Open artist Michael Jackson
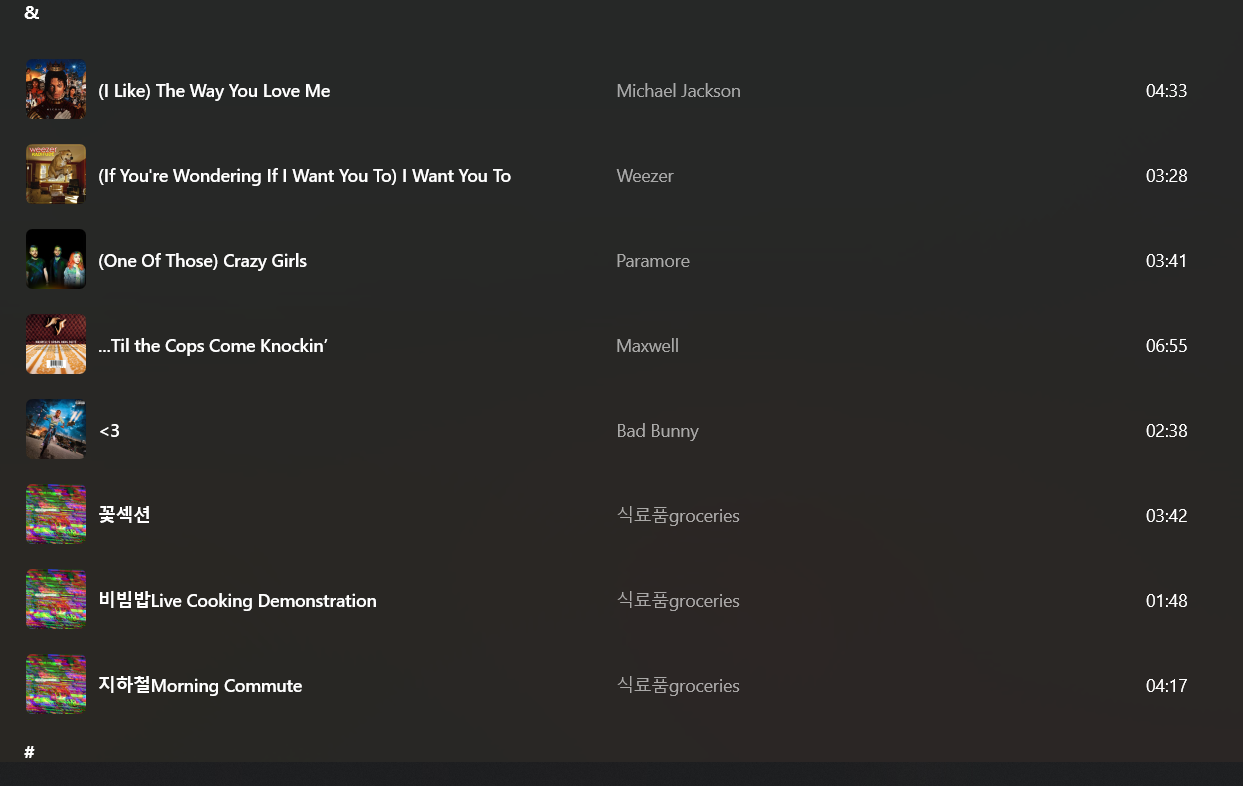Screen dimensions: 1243x786 tap(678, 91)
